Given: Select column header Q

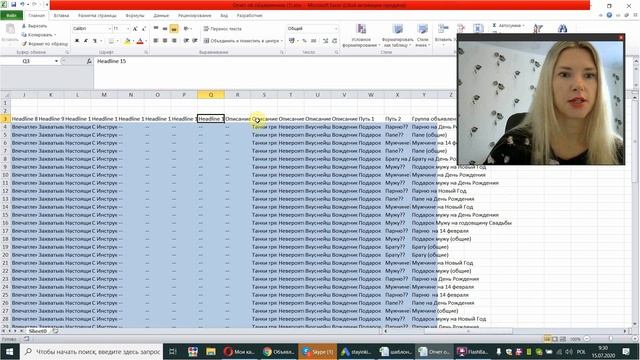Looking at the screenshot, I should [211, 95].
